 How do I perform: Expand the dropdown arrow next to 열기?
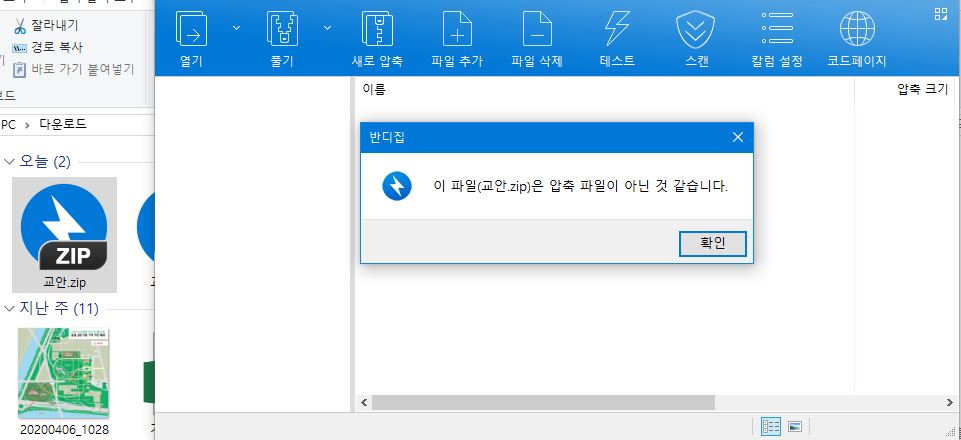[x=237, y=28]
